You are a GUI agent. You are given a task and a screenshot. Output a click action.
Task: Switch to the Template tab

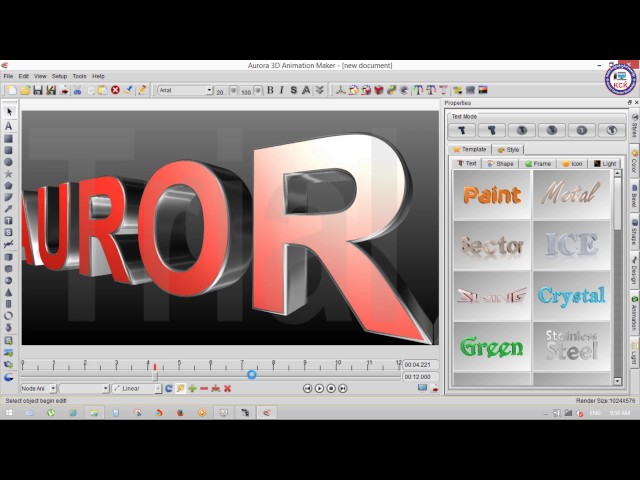coord(470,149)
